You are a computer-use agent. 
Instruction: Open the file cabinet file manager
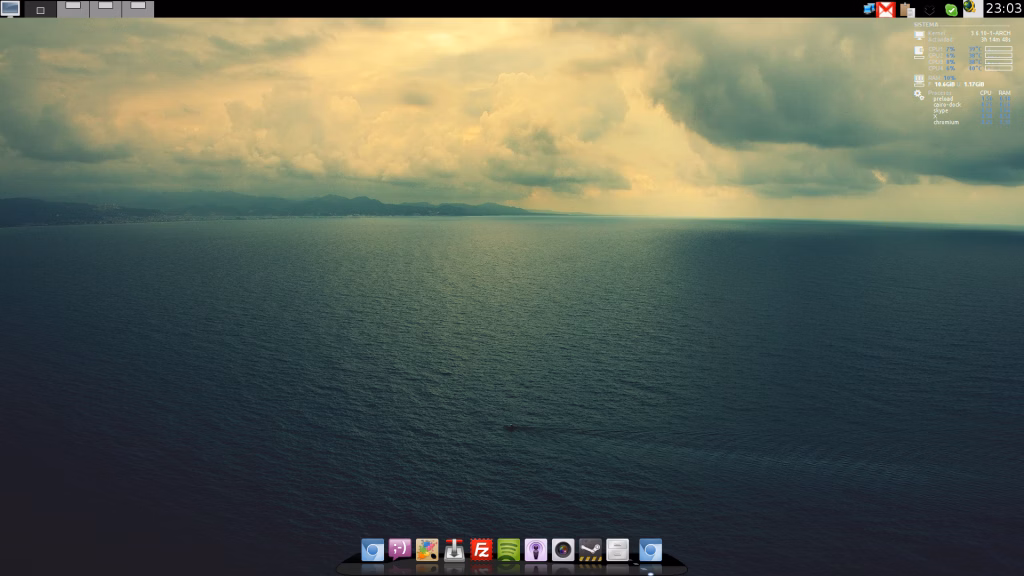(x=617, y=550)
